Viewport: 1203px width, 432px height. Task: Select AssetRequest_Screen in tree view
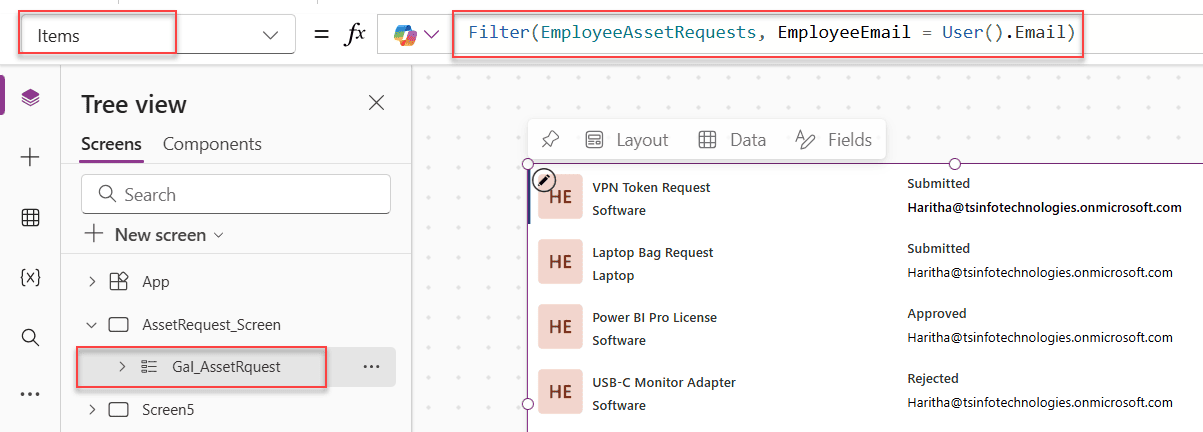(x=212, y=324)
